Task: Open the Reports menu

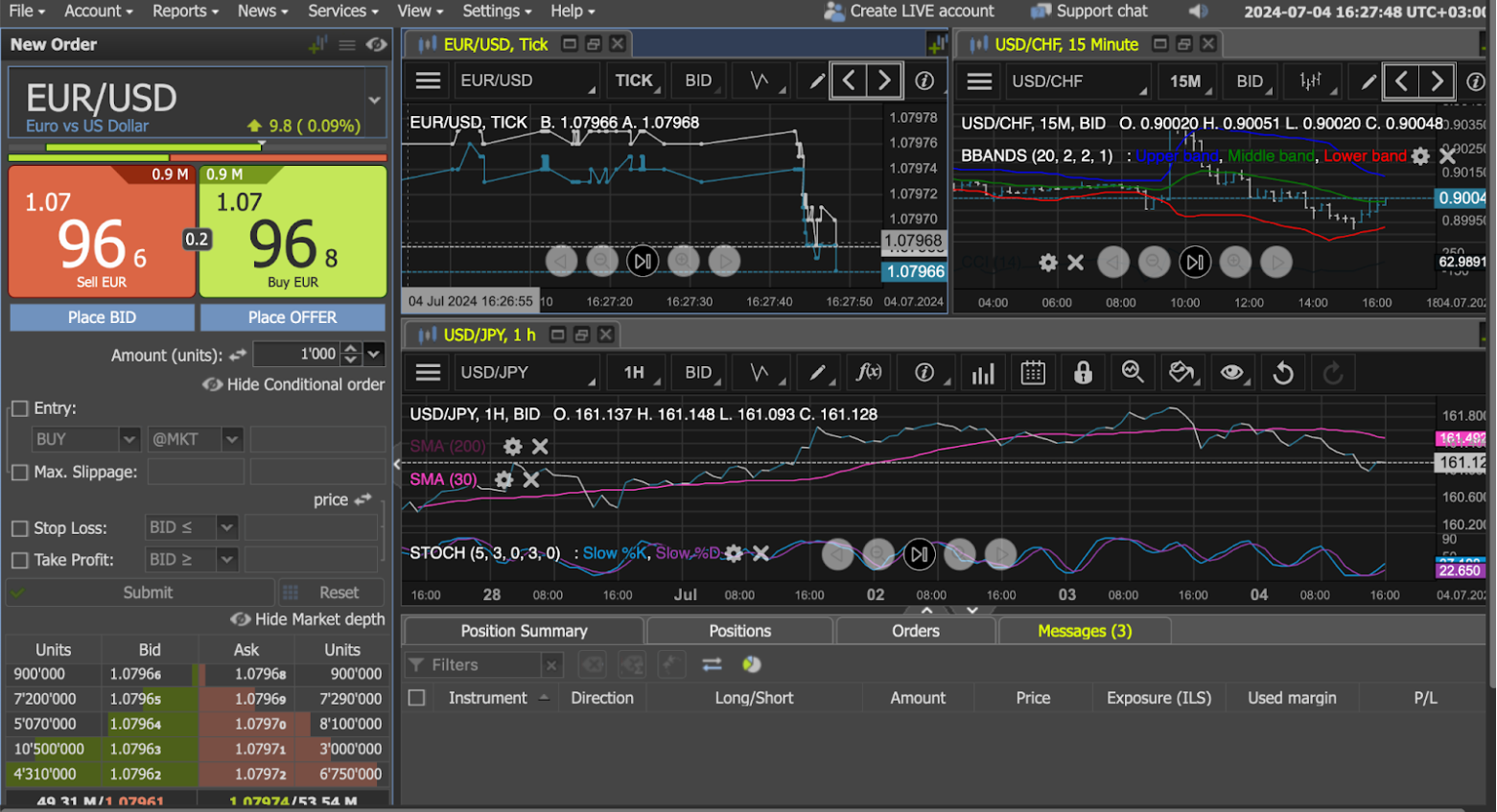Action: (x=185, y=12)
